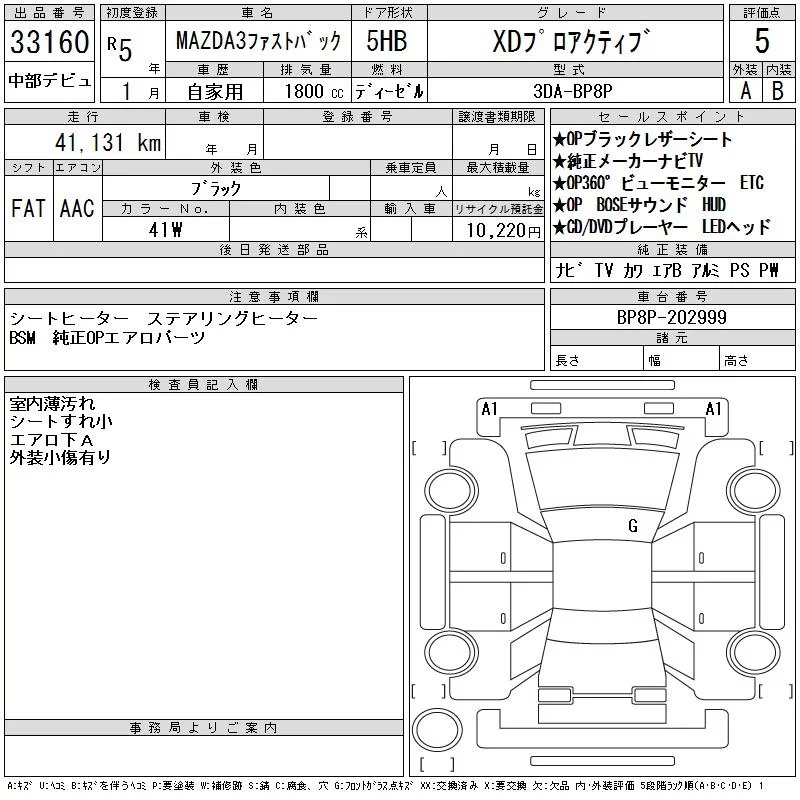Click the spare tire circle below diagram

coord(437,730)
